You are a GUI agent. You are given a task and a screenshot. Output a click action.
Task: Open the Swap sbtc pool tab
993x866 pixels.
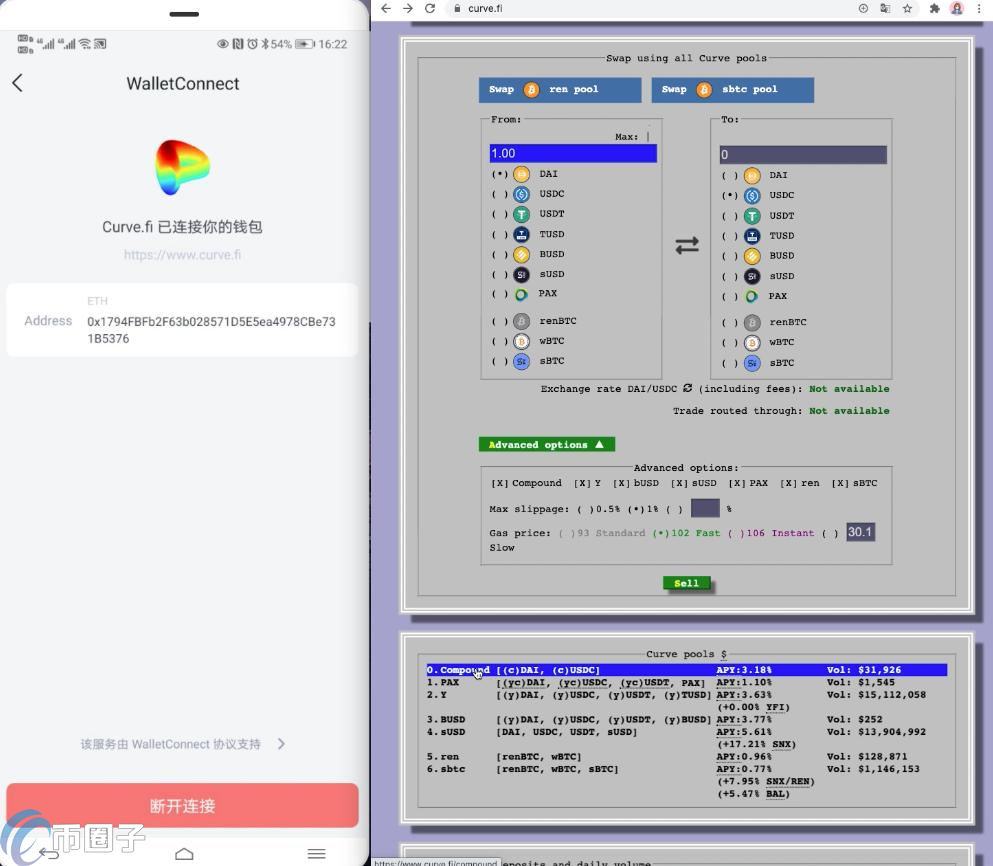coord(733,89)
